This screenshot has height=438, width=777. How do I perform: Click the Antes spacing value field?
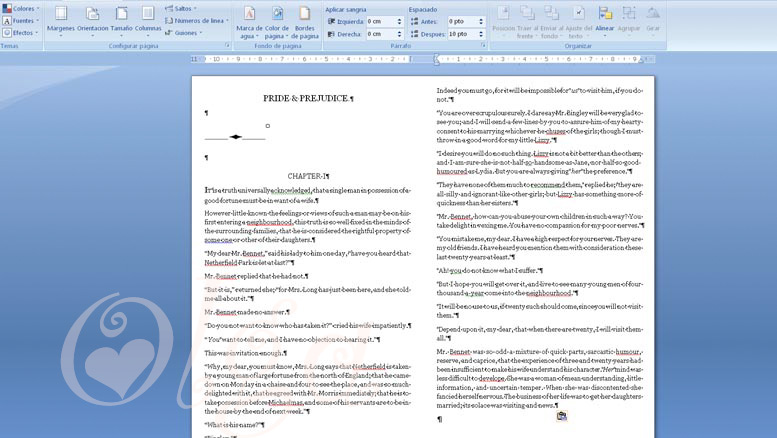click(x=462, y=21)
